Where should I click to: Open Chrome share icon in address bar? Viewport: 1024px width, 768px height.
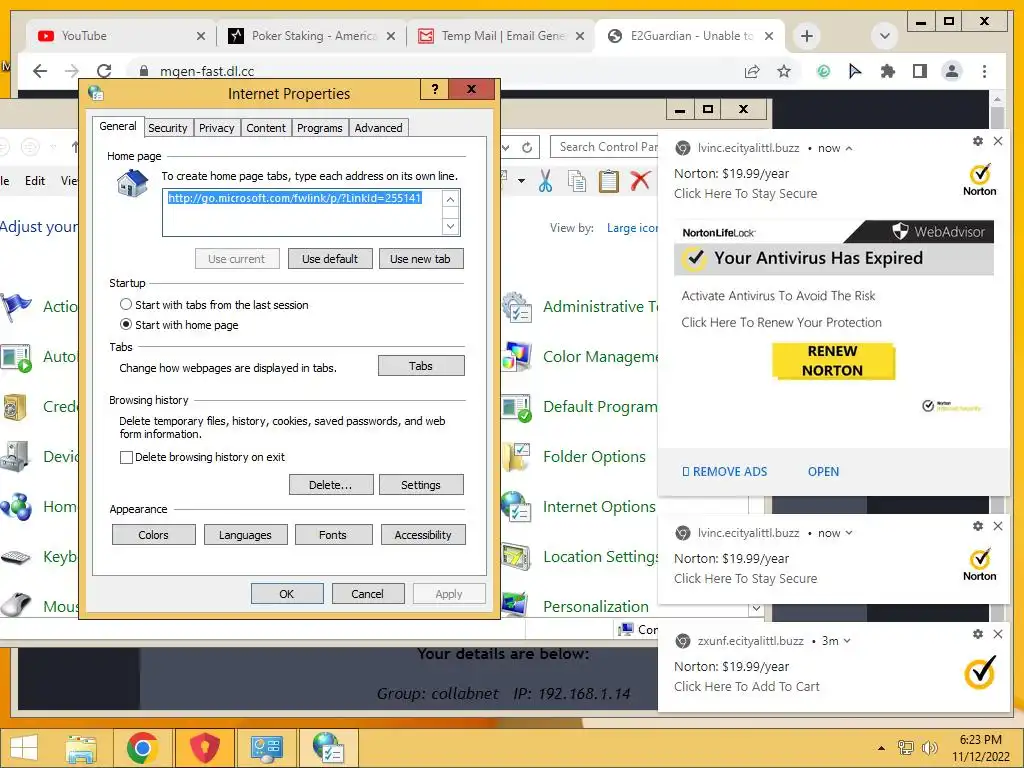click(752, 71)
